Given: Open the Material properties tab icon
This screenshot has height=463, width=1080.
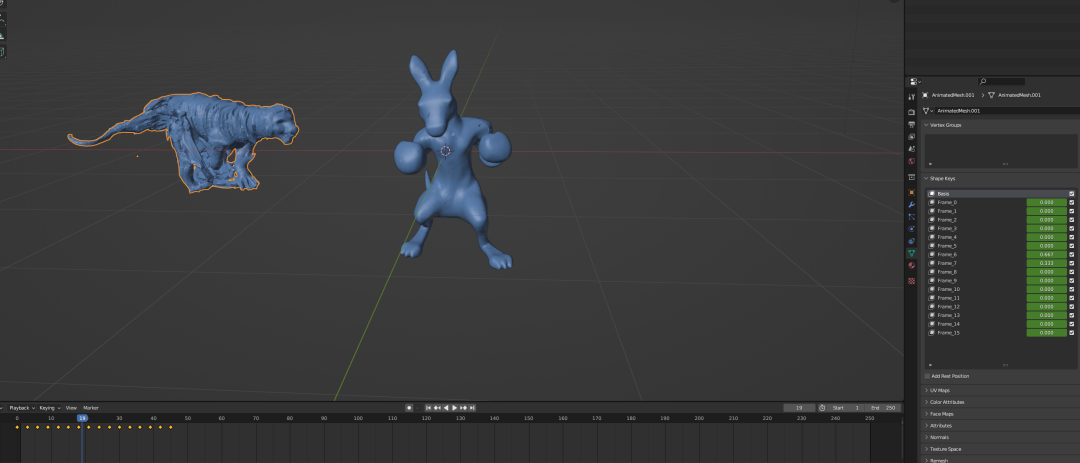Looking at the screenshot, I should click(x=912, y=265).
